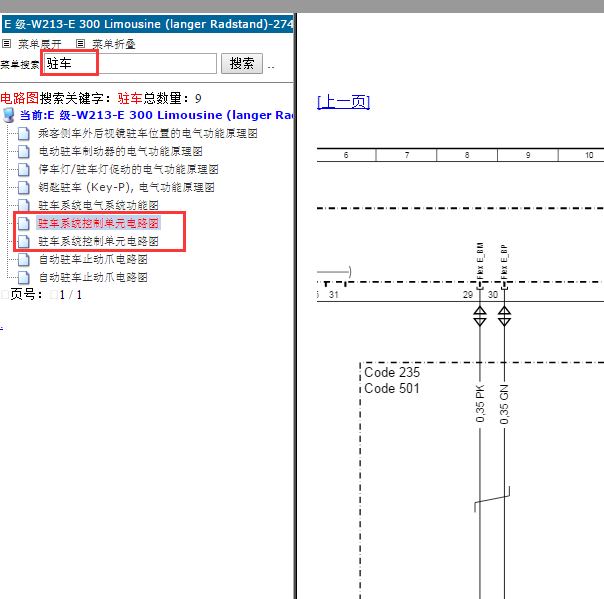Viewport: 604px width, 599px height.
Task: Open 电动驻车制动器的电气功能原理图
Action: 120,151
